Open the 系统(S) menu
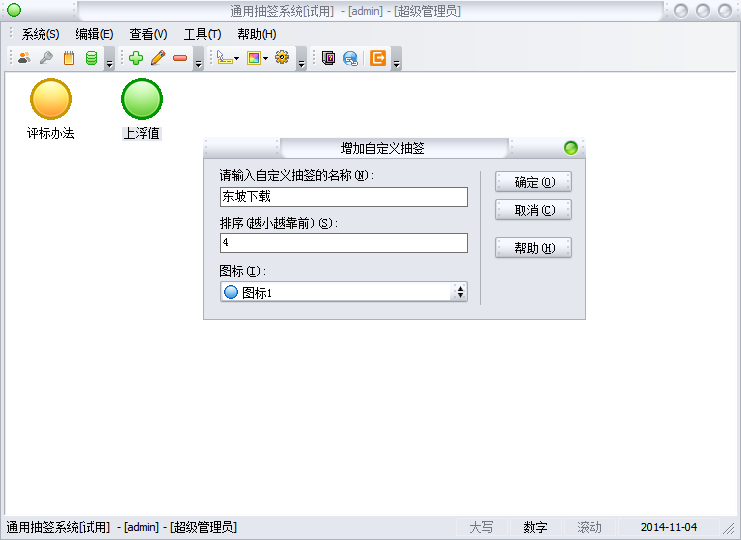 [40, 34]
